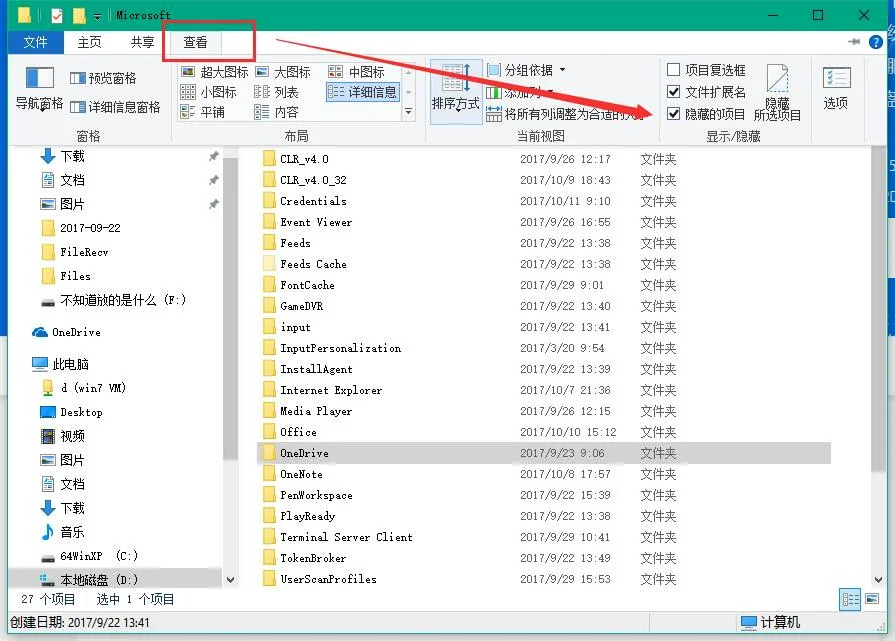Image resolution: width=895 pixels, height=641 pixels.
Task: Open the 排序方式 sort options
Action: pos(456,90)
